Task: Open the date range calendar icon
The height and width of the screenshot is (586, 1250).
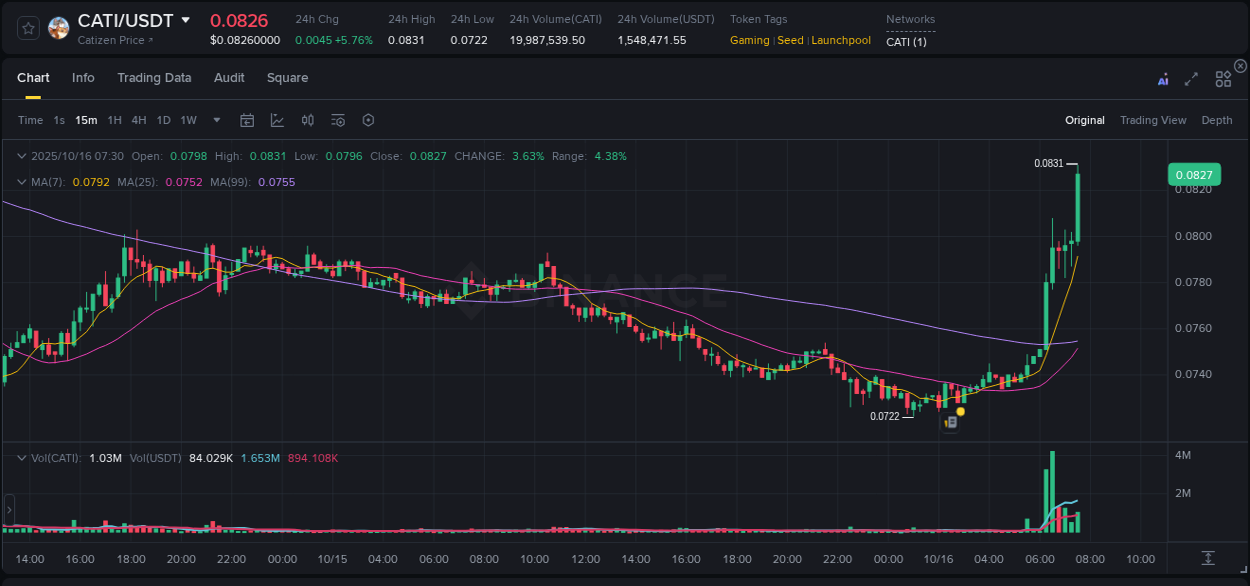Action: pyautogui.click(x=247, y=120)
